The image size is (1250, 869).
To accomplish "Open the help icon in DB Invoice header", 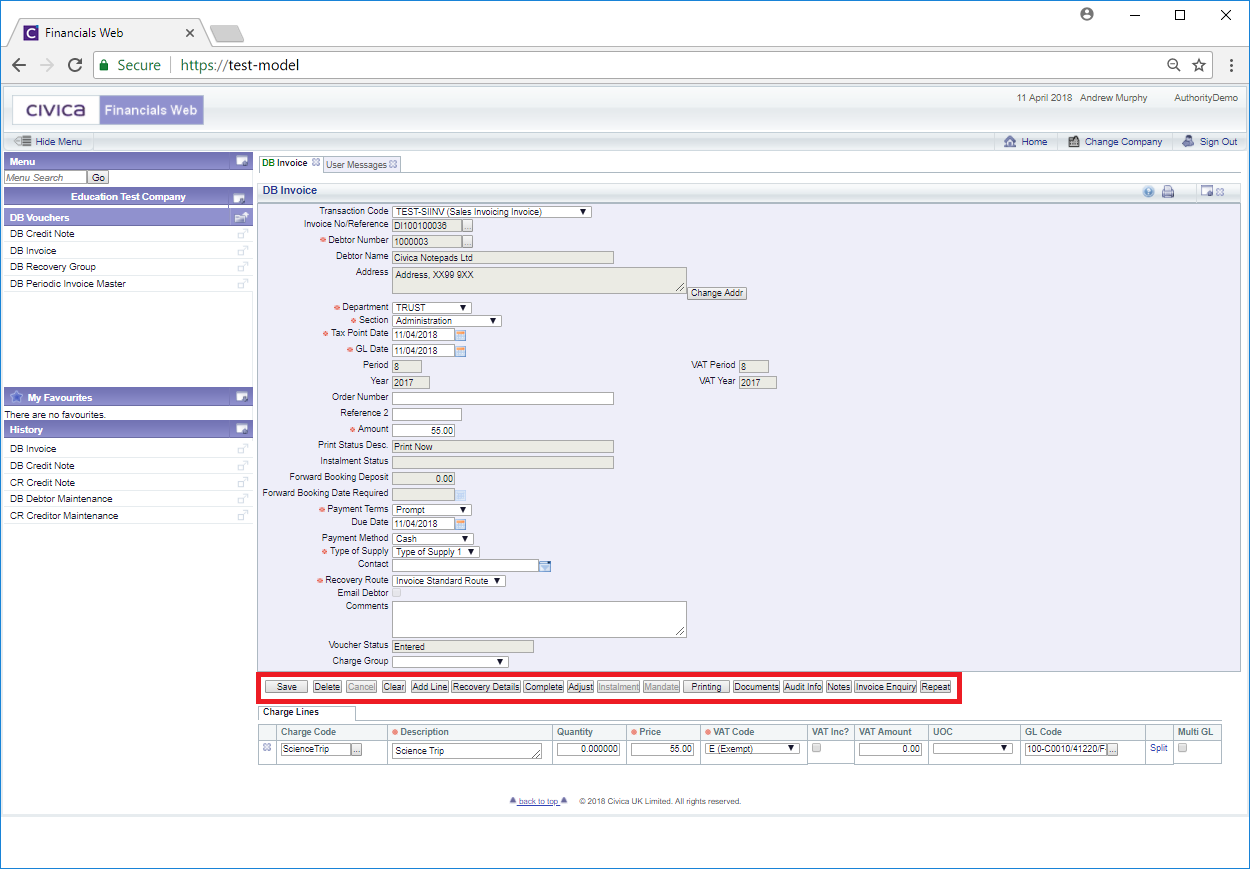I will tap(1149, 191).
